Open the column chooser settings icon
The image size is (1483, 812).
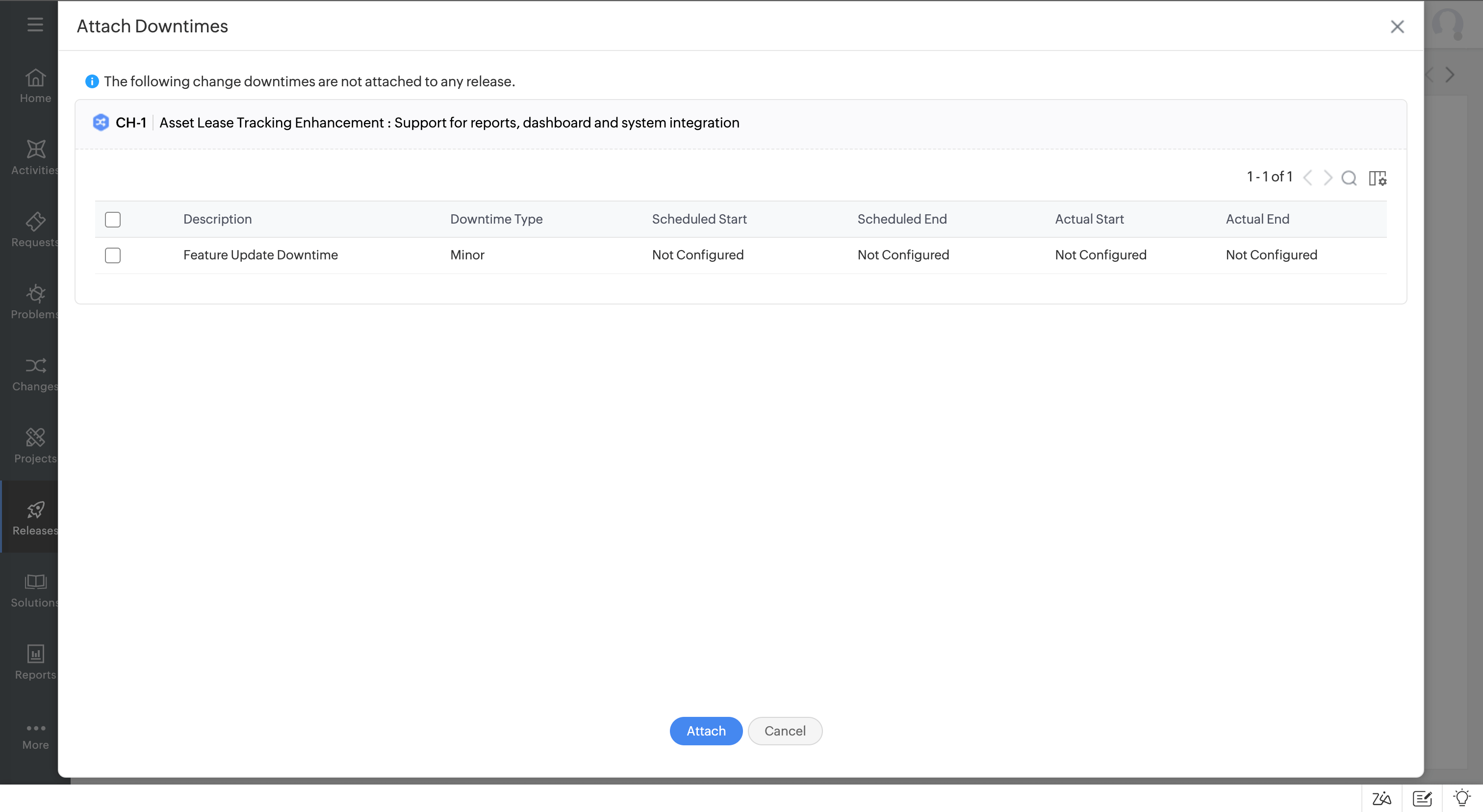[x=1378, y=178]
